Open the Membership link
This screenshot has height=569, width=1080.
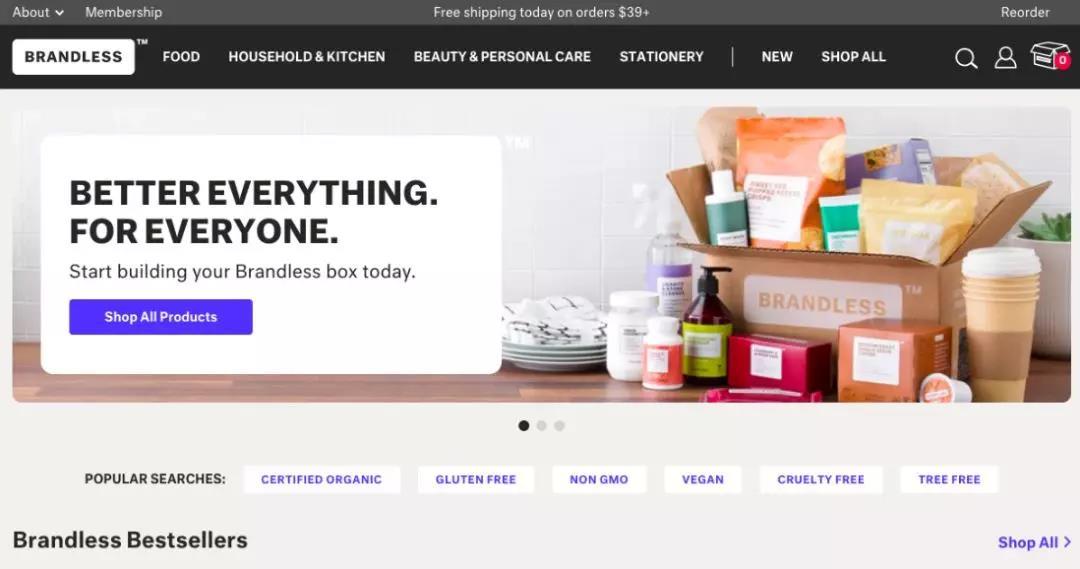click(124, 12)
